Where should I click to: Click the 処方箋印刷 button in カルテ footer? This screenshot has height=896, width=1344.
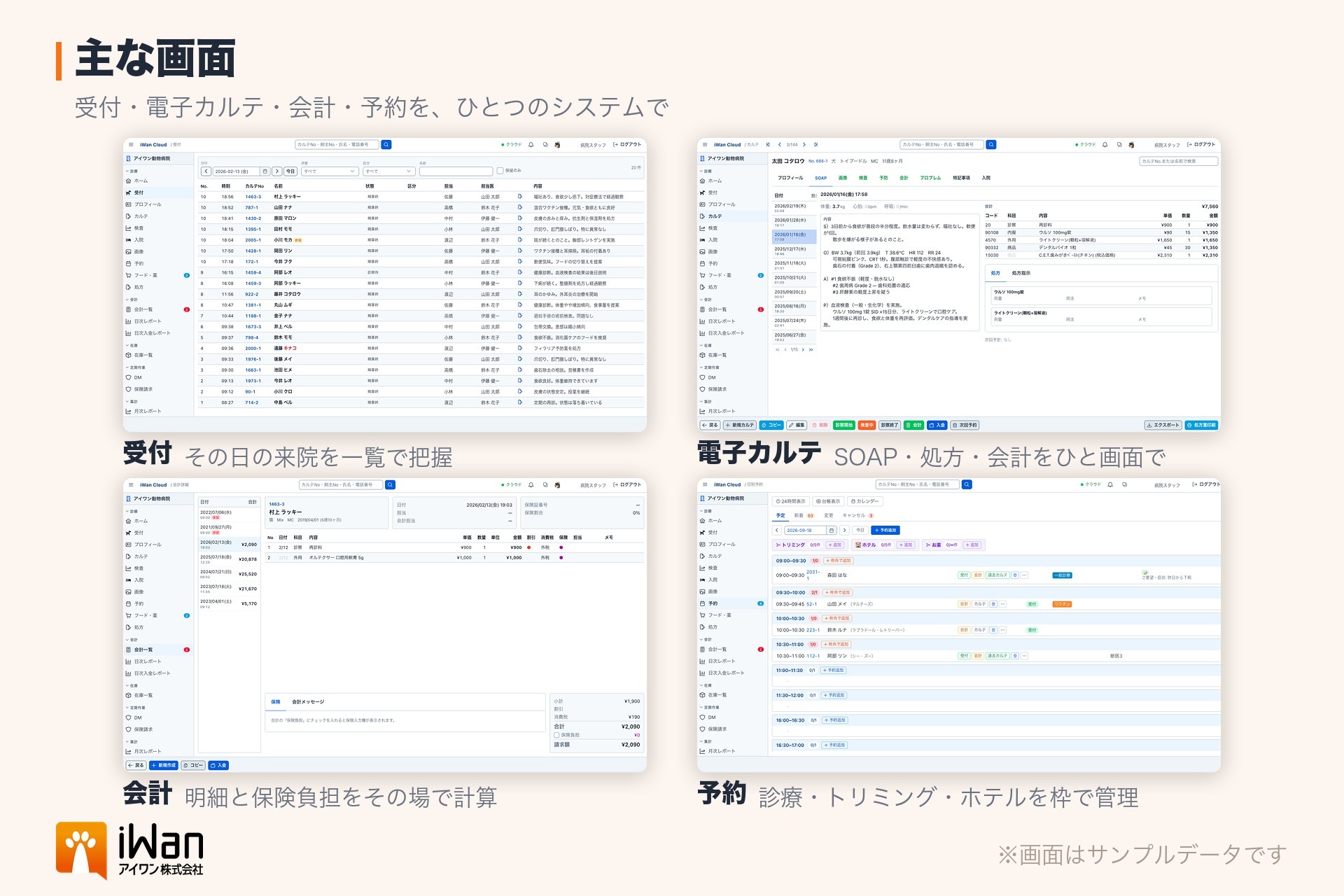pyautogui.click(x=1201, y=426)
